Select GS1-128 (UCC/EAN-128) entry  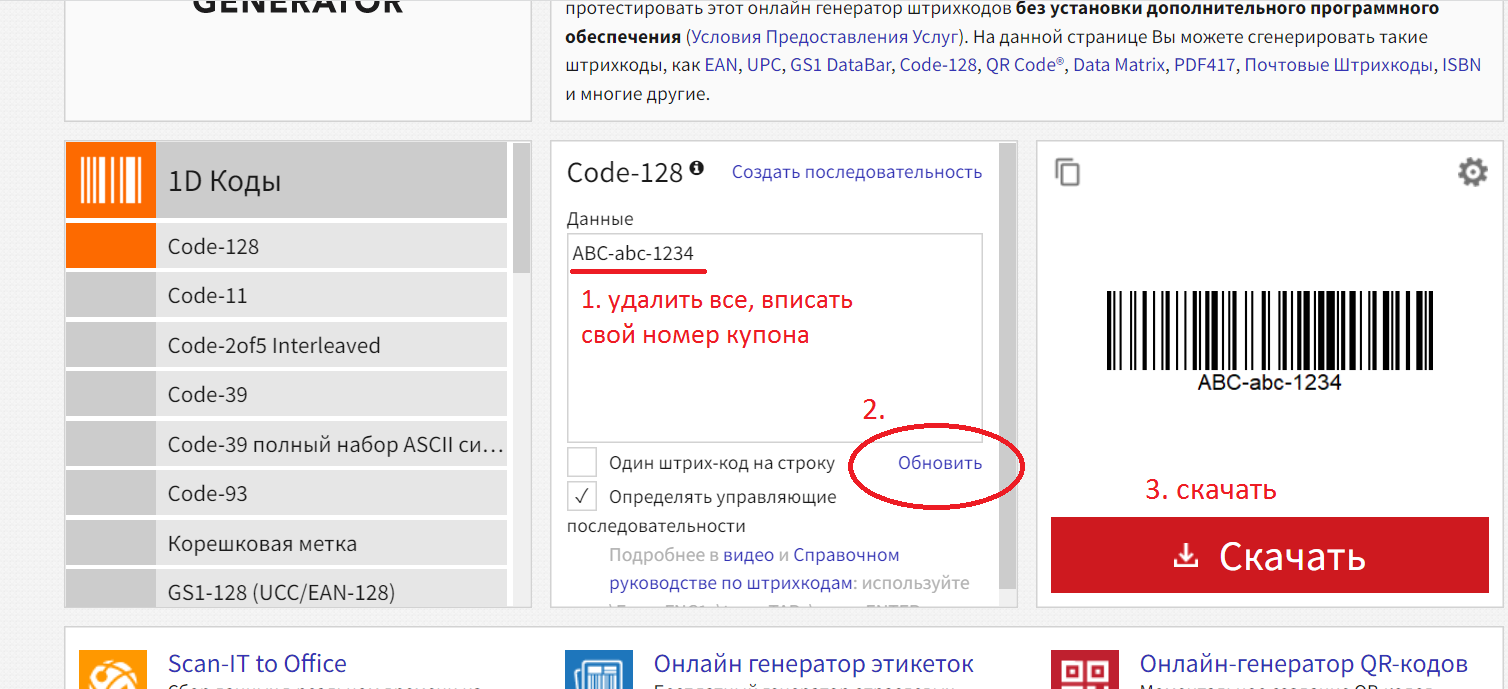(x=287, y=589)
